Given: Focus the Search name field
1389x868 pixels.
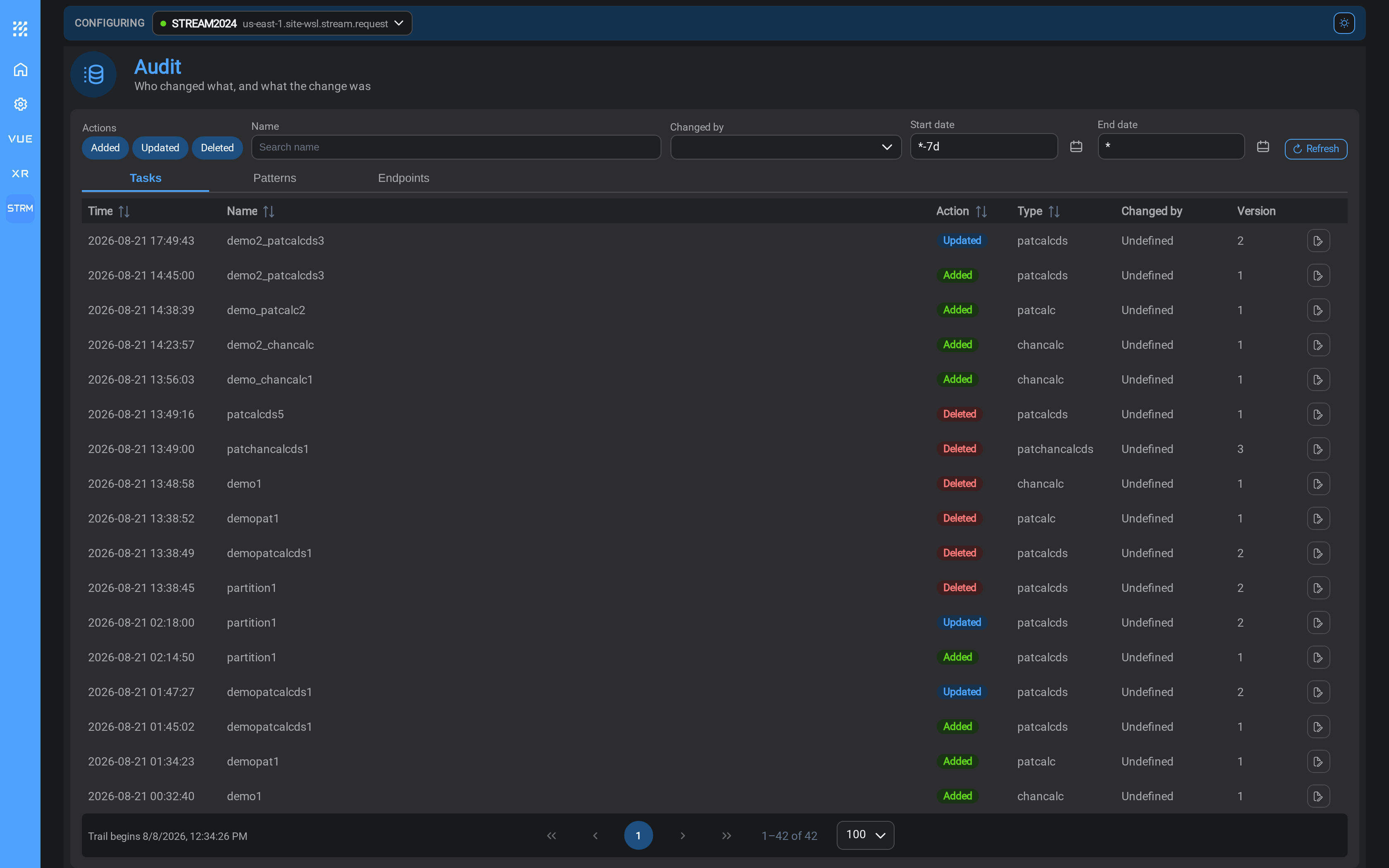Looking at the screenshot, I should (x=456, y=147).
